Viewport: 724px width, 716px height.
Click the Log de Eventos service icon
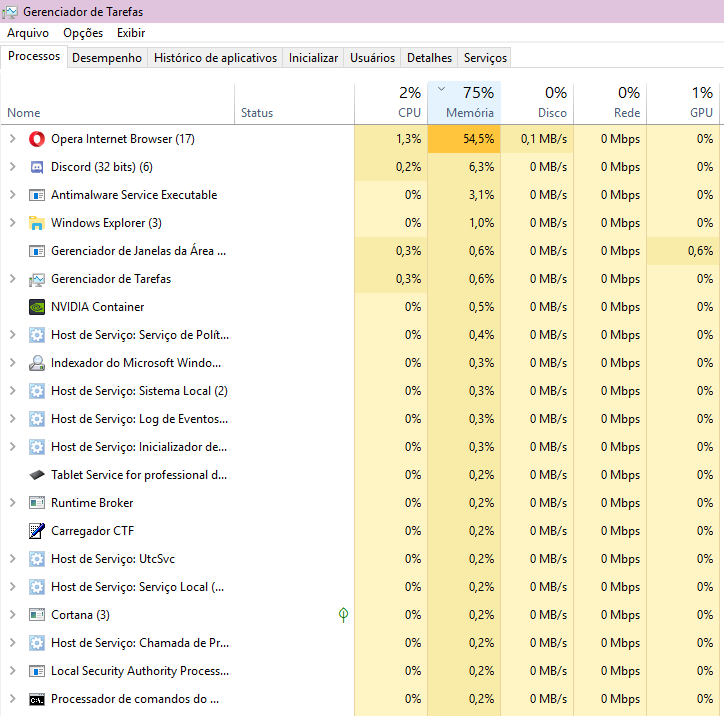click(36, 419)
